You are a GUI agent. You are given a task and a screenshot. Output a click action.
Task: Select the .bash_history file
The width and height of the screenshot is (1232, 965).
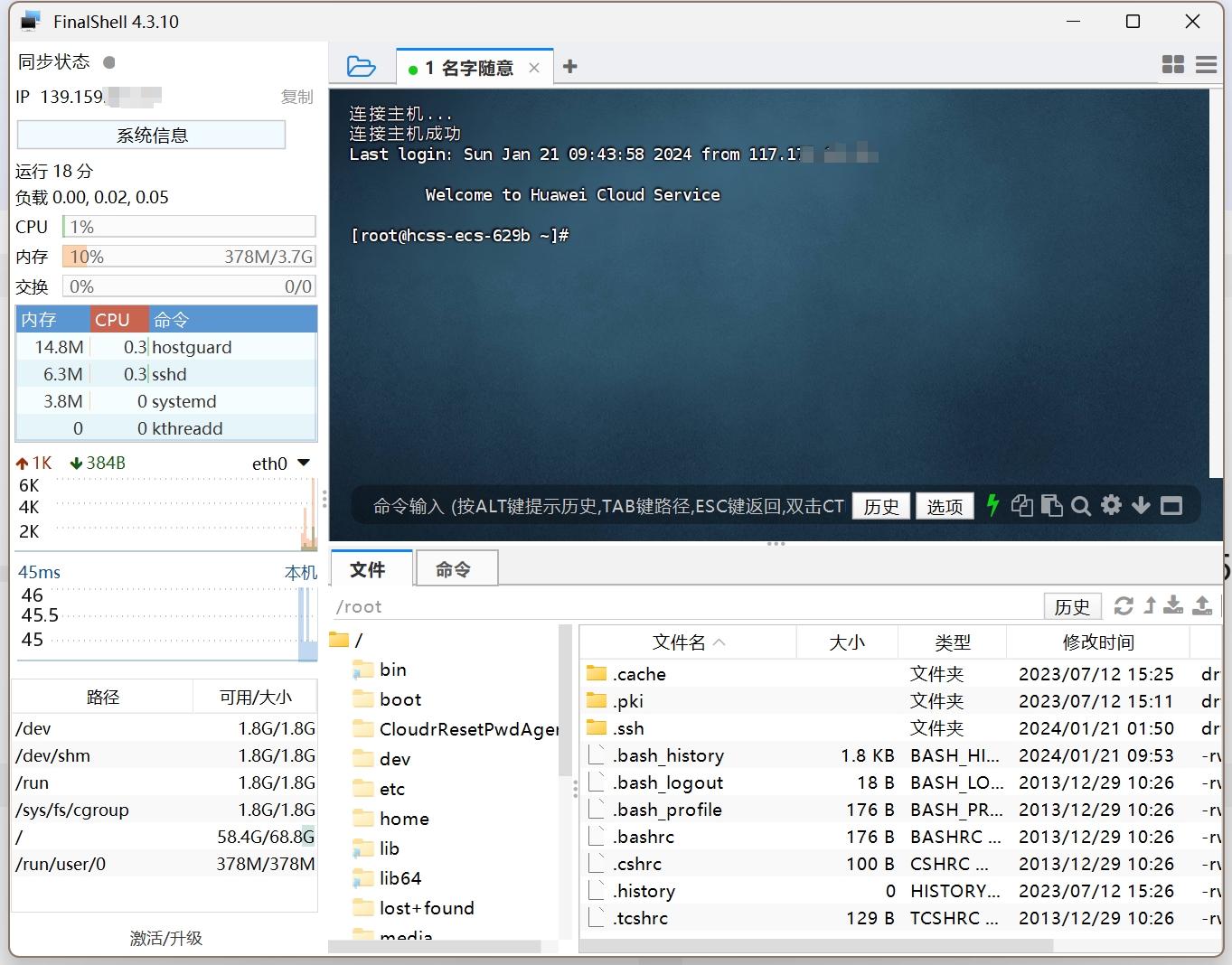tap(900, 755)
